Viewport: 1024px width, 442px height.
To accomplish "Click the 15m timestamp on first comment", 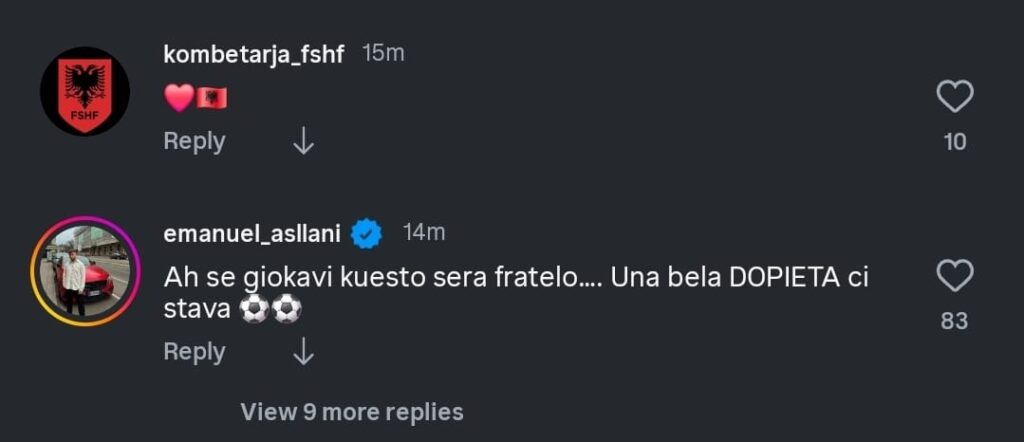I will click(383, 54).
